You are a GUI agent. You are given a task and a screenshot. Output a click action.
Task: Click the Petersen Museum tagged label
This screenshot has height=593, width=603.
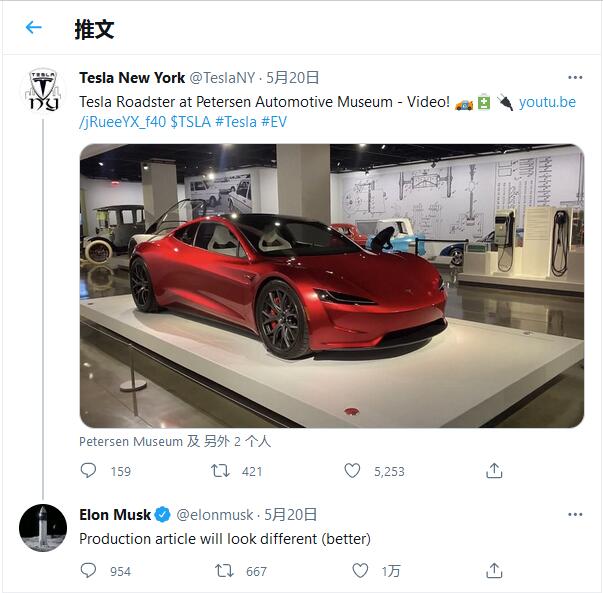click(130, 441)
